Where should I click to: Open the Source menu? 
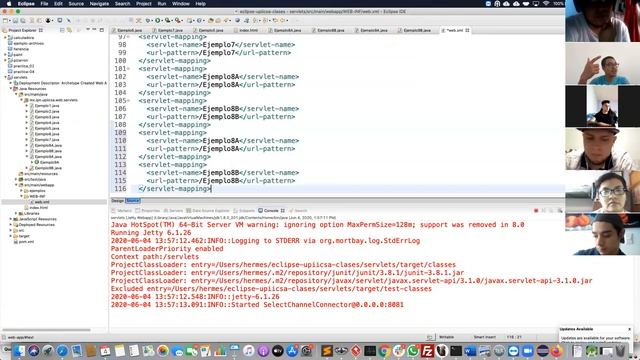(x=76, y=4)
